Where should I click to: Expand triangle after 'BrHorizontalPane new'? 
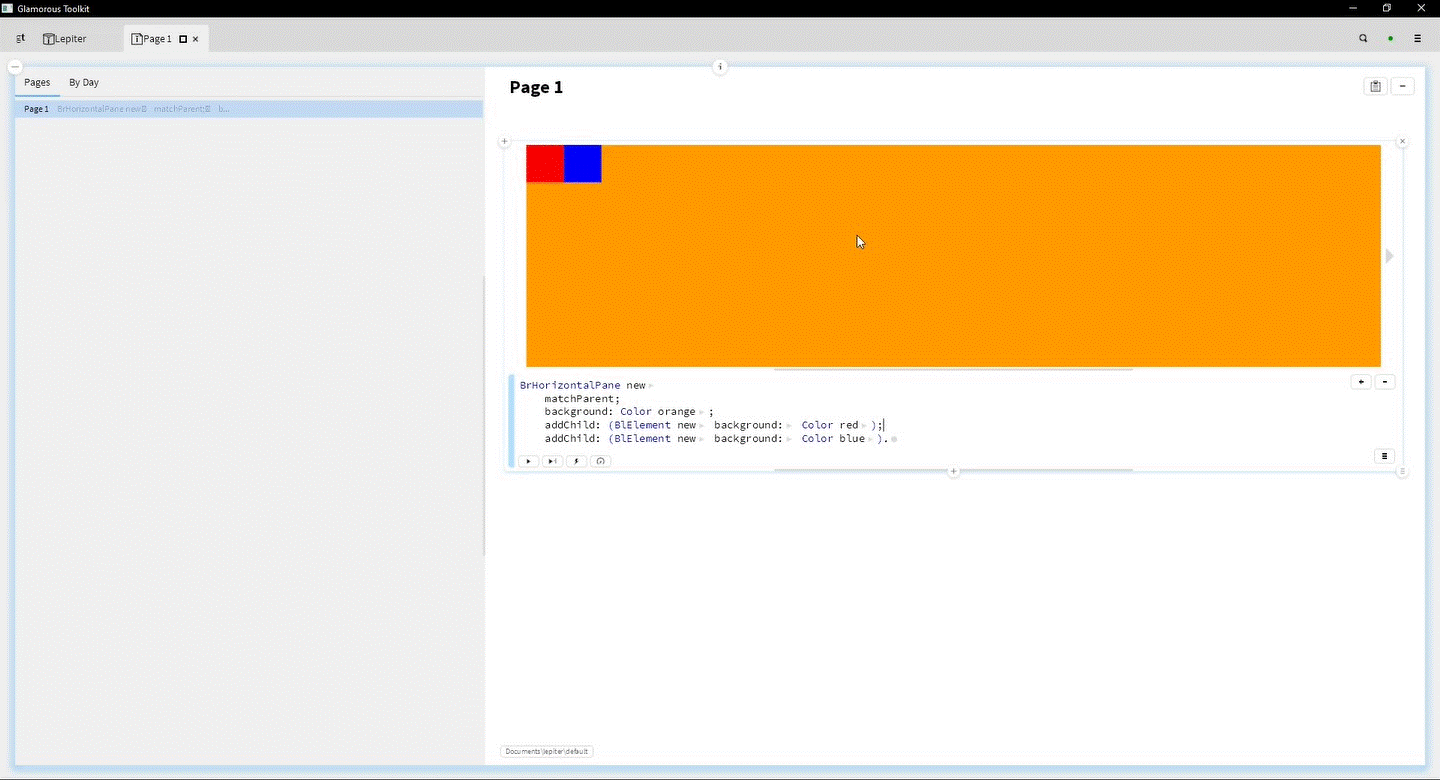pos(651,386)
